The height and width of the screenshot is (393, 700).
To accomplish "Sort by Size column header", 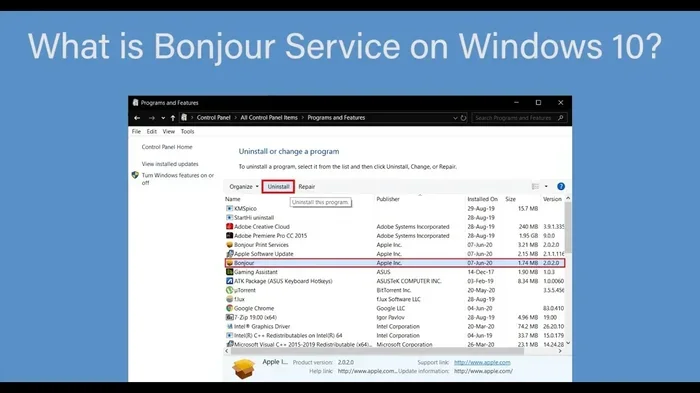I will click(x=511, y=199).
